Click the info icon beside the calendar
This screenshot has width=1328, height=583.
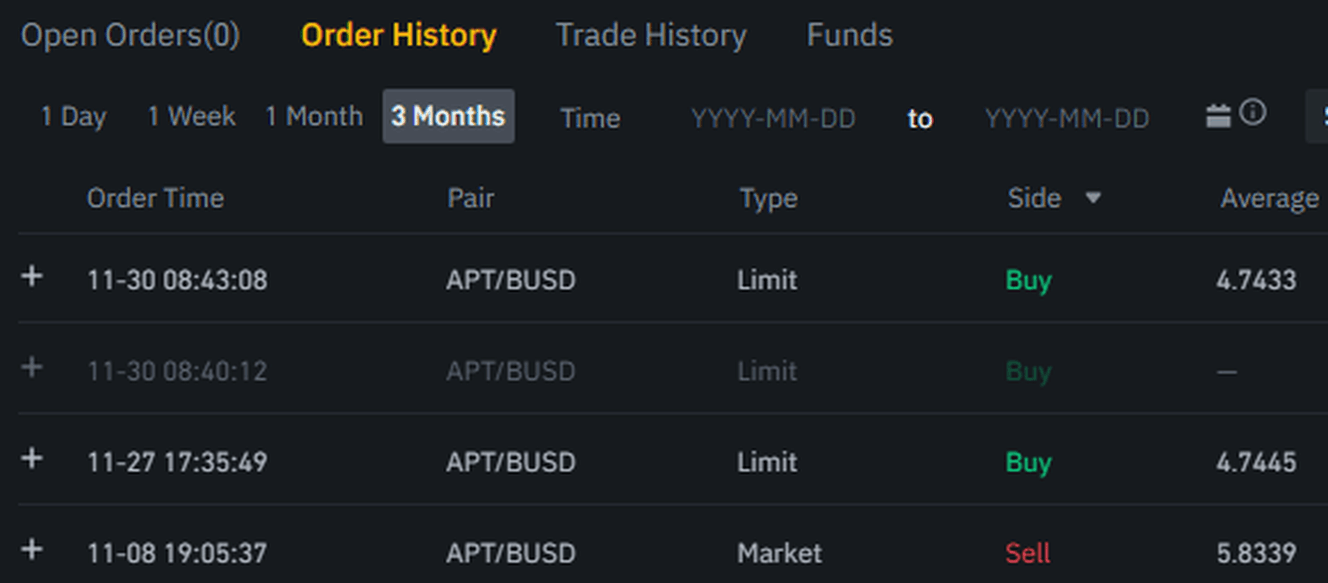click(1252, 113)
